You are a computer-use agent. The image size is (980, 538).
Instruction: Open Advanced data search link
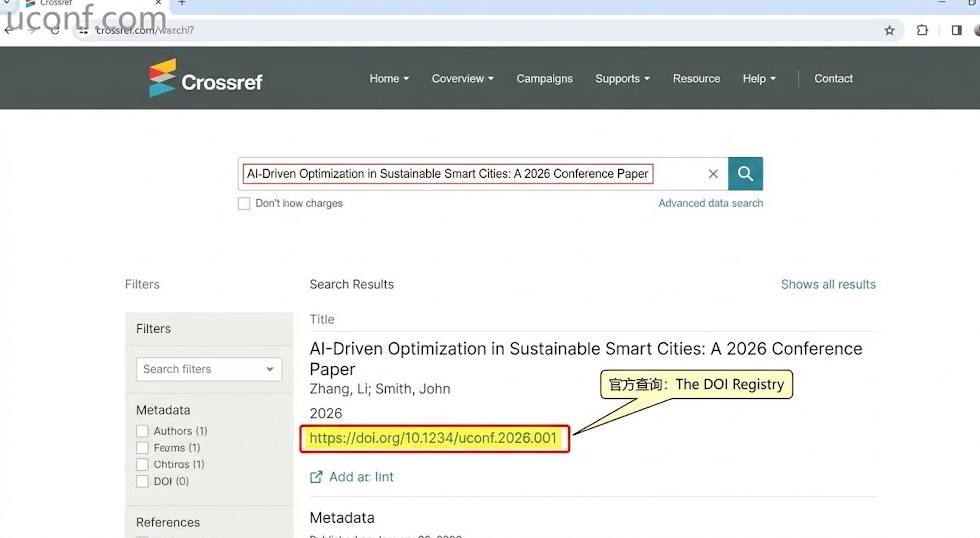[x=711, y=203]
